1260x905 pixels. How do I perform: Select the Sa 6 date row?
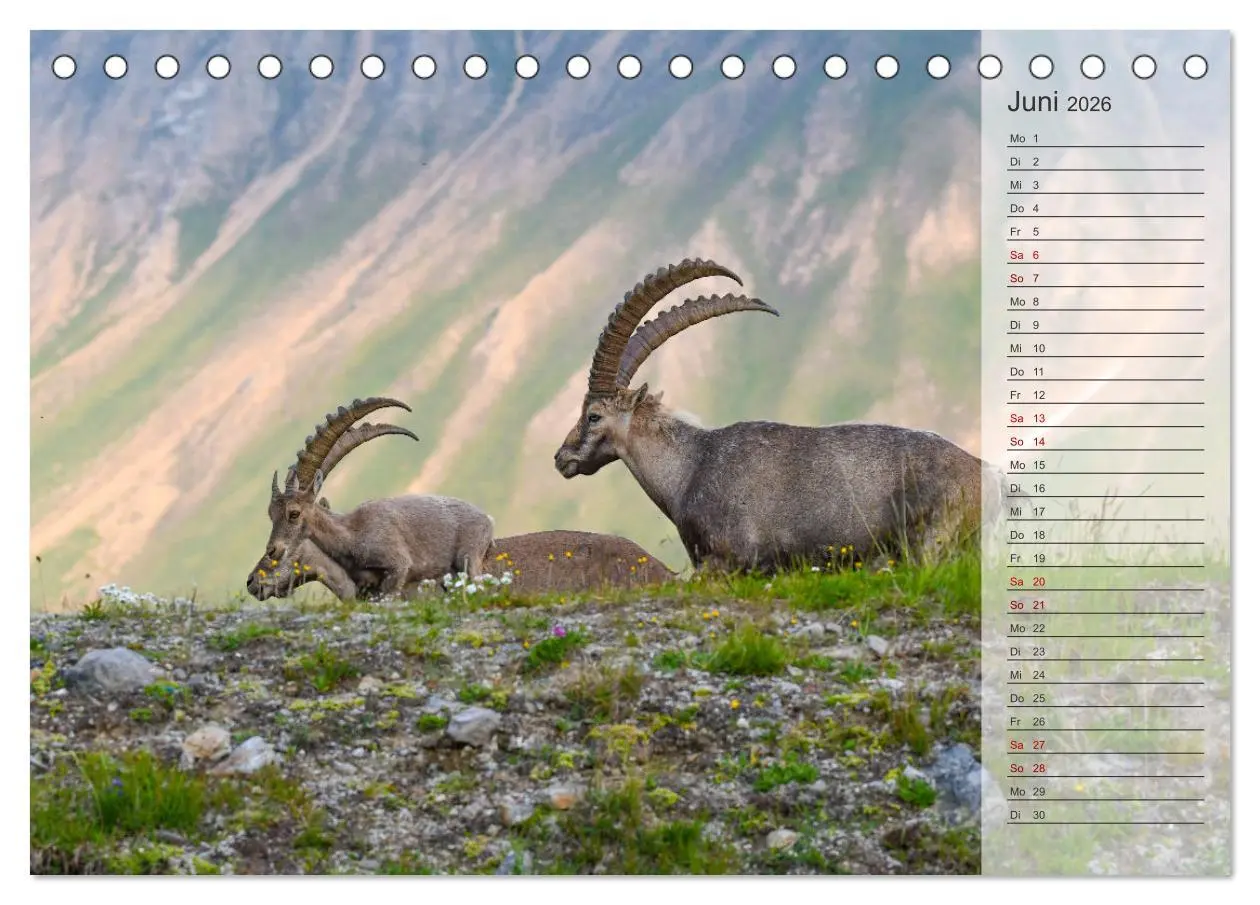(1105, 255)
